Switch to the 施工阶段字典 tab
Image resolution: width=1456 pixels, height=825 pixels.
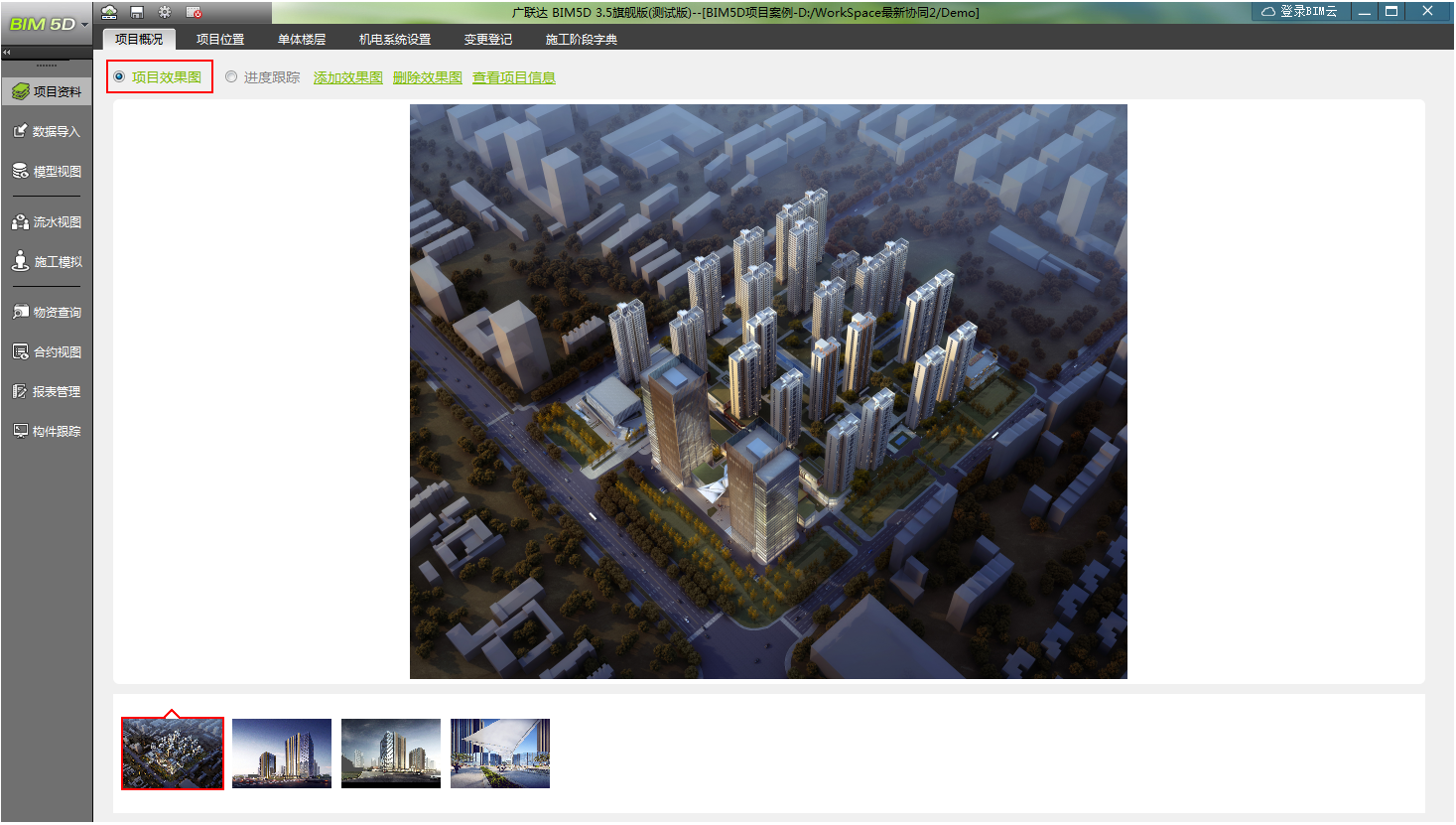tap(582, 39)
